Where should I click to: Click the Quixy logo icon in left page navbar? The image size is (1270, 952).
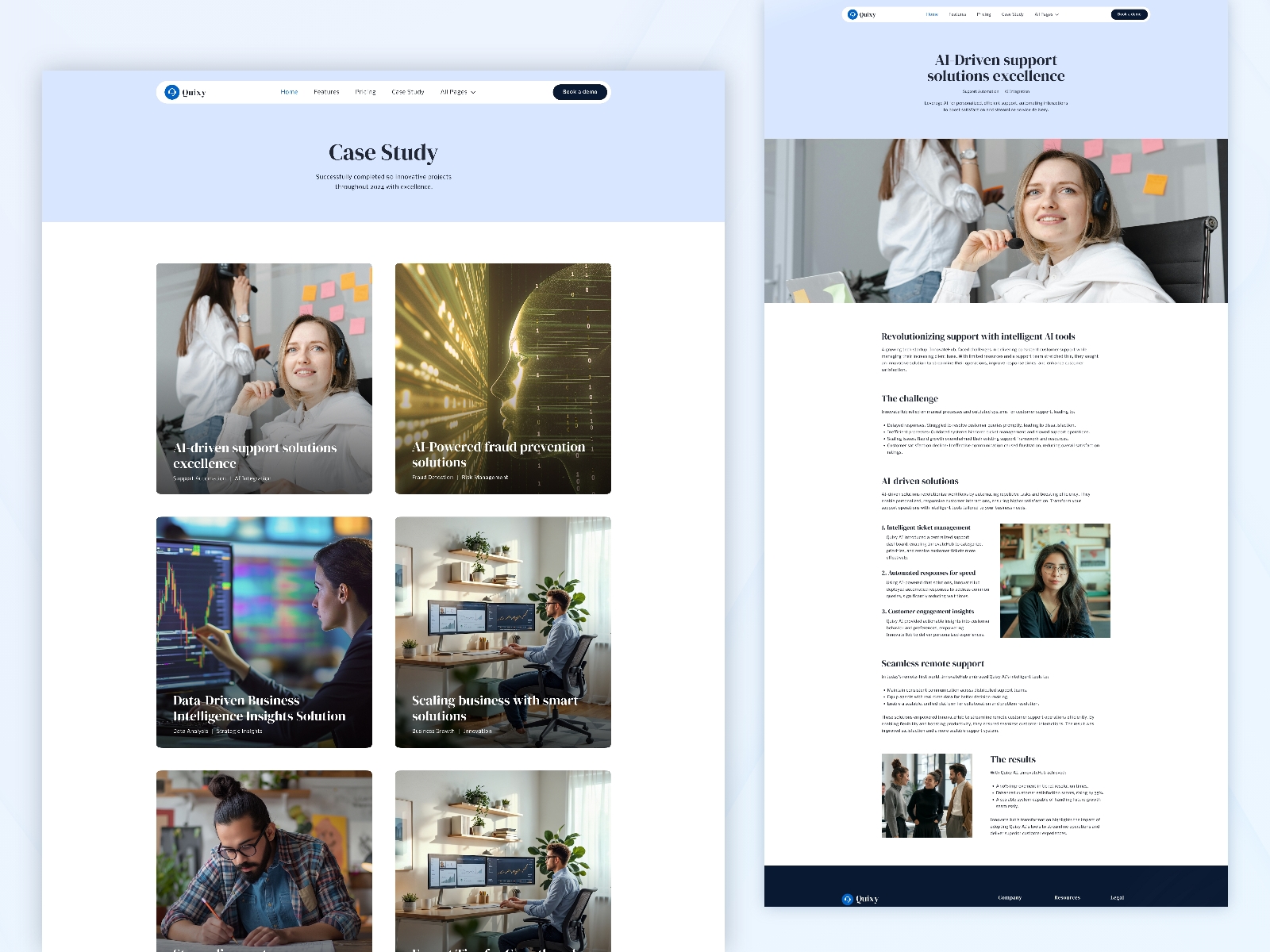coord(172,92)
